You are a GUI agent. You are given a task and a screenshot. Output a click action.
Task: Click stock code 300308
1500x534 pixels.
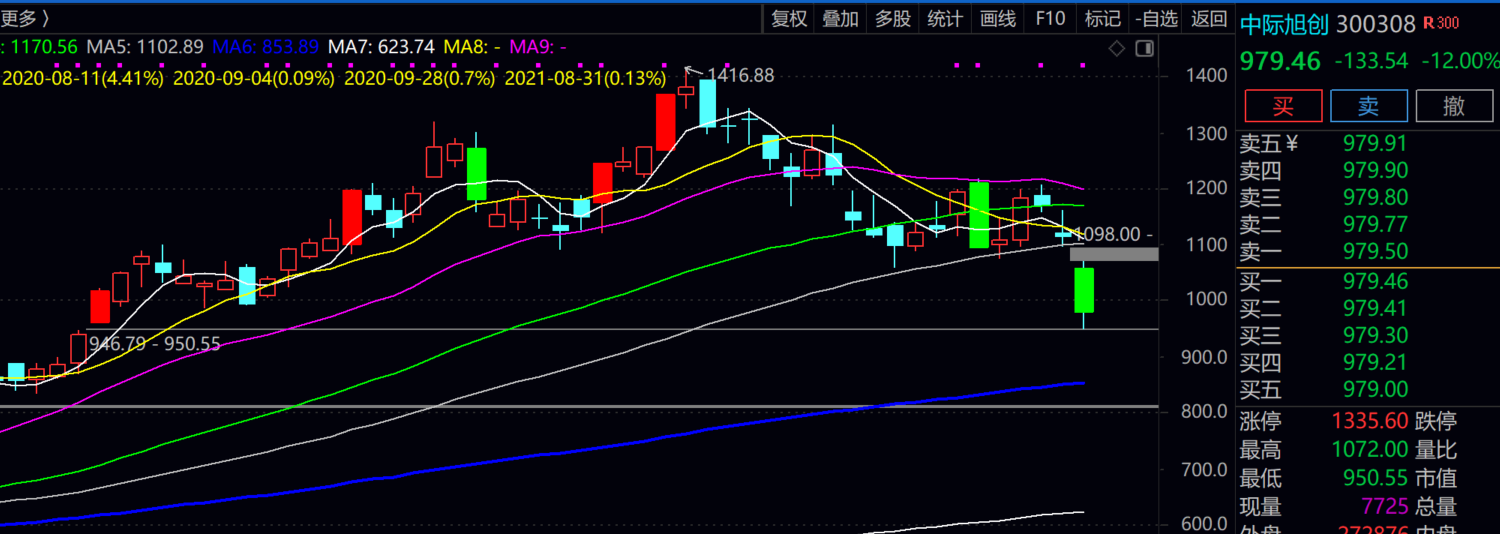[x=1376, y=24]
